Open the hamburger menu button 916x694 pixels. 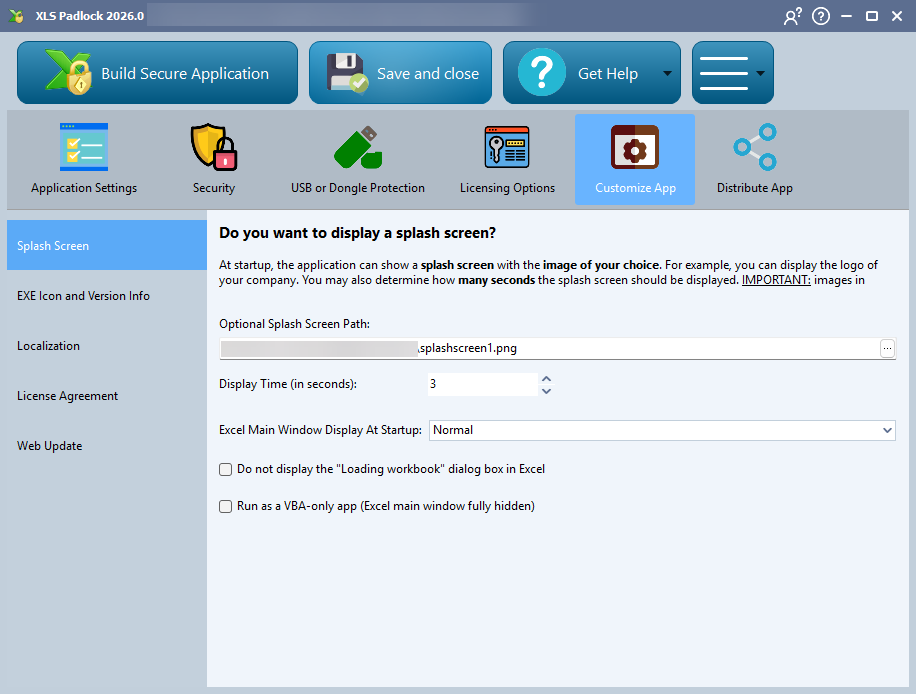click(x=733, y=73)
